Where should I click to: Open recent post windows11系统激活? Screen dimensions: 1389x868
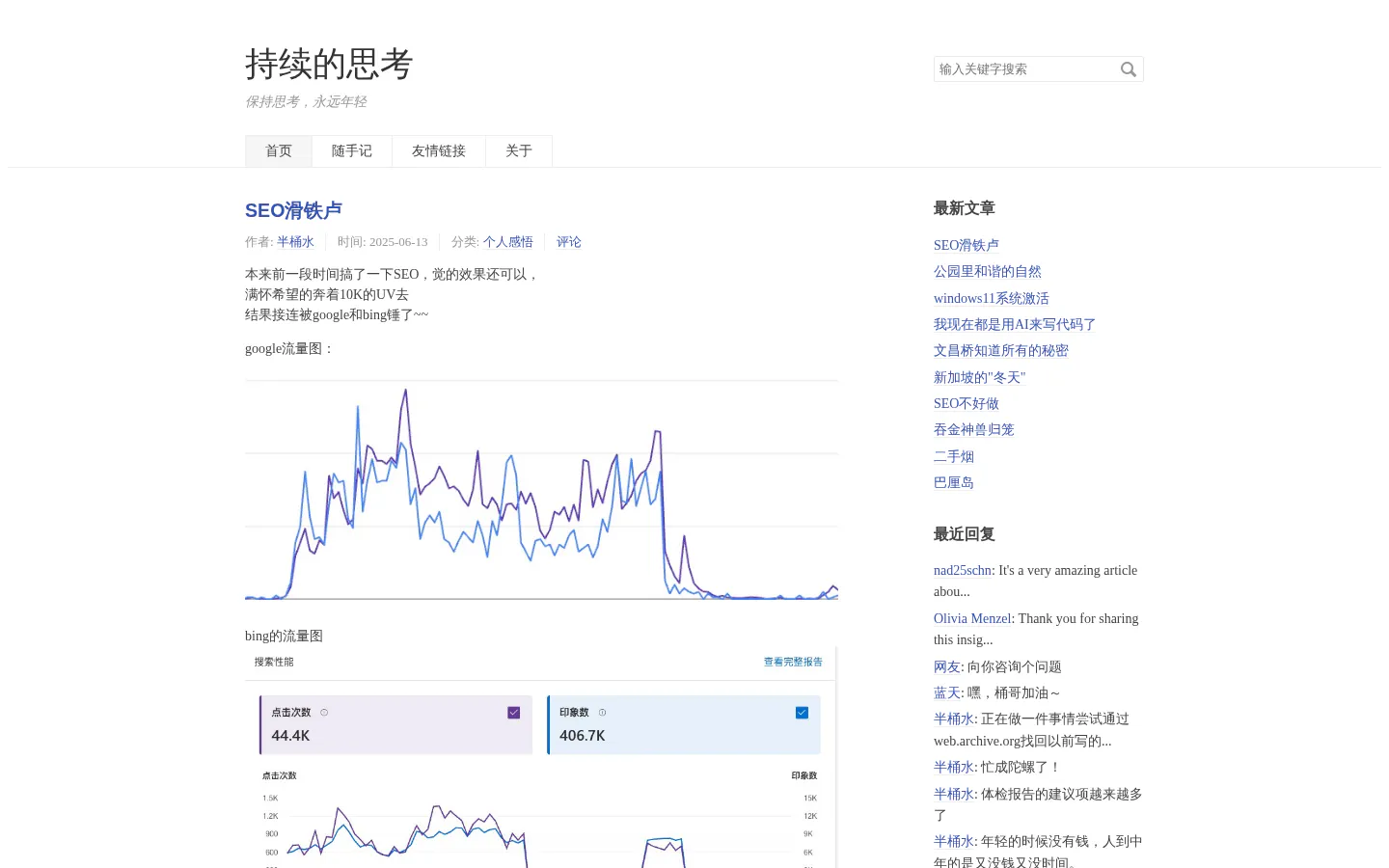click(992, 298)
